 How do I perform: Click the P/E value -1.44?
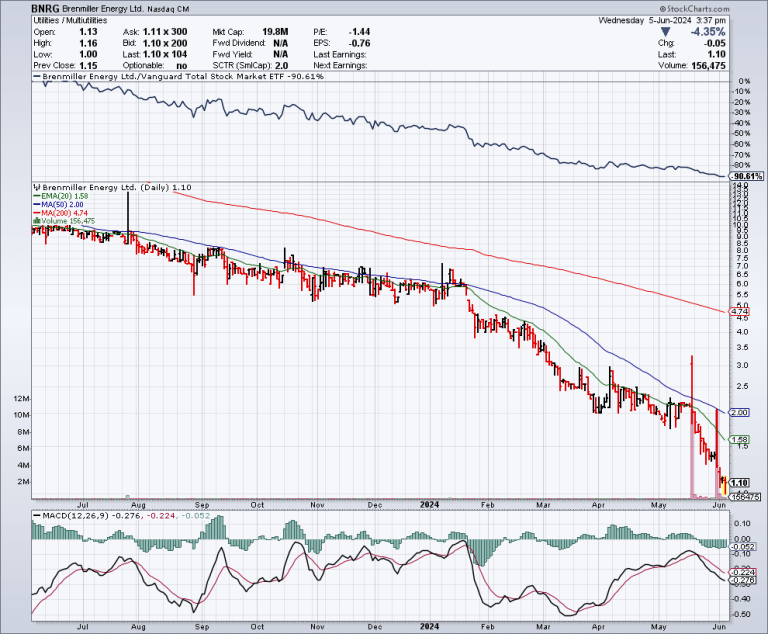(359, 31)
